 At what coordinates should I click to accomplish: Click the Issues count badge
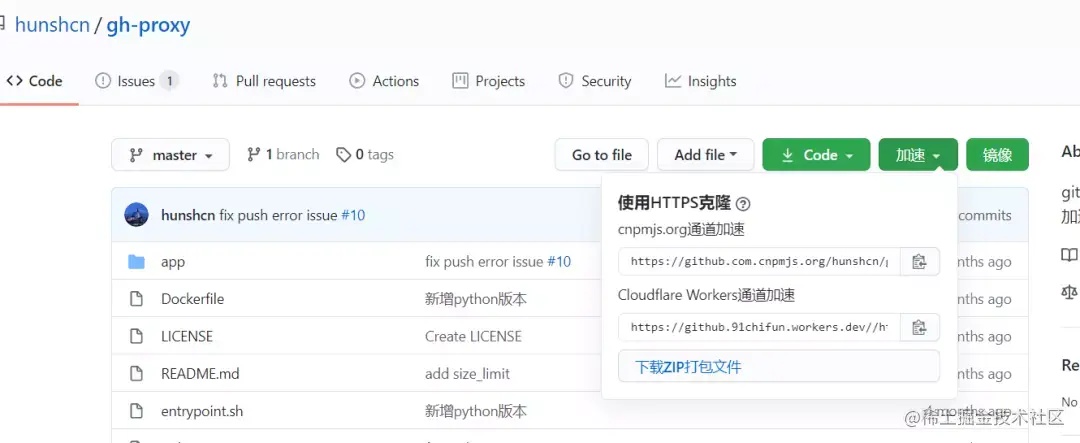click(169, 81)
